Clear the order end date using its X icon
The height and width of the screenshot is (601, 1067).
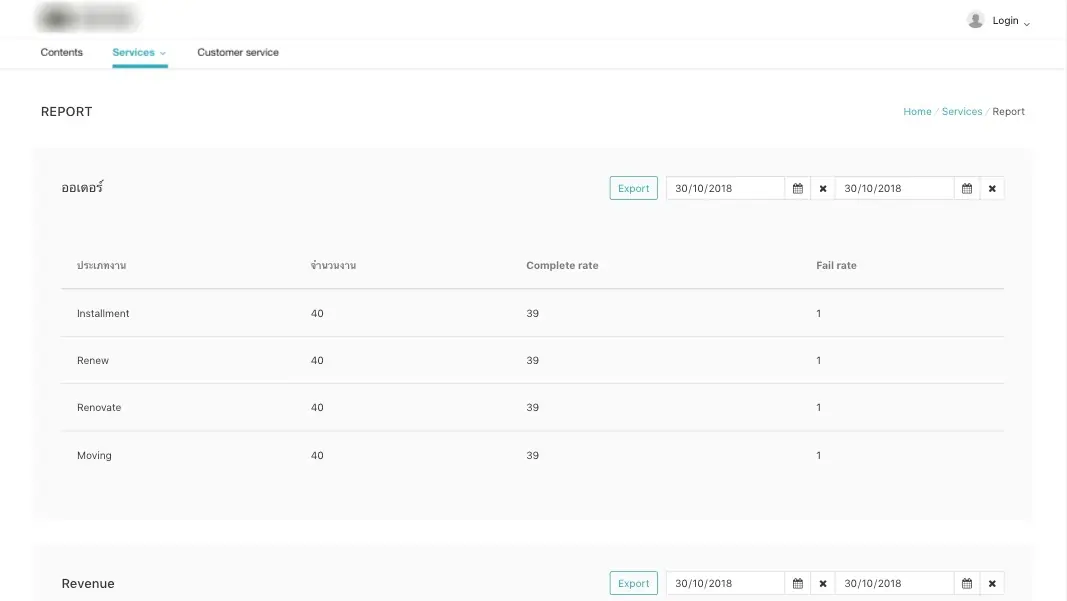pyautogui.click(x=991, y=188)
